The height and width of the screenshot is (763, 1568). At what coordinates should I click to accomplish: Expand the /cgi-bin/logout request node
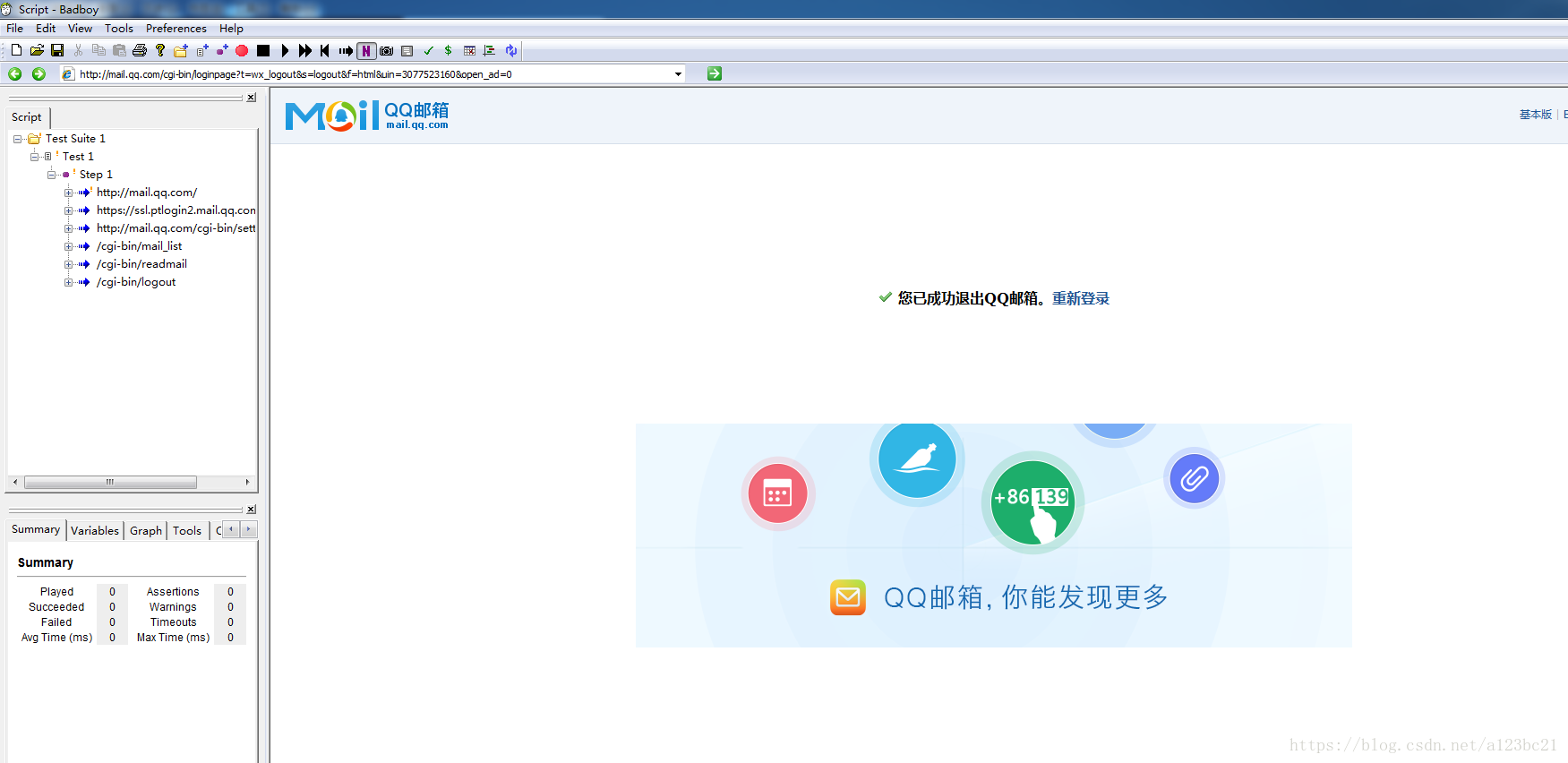pos(68,282)
